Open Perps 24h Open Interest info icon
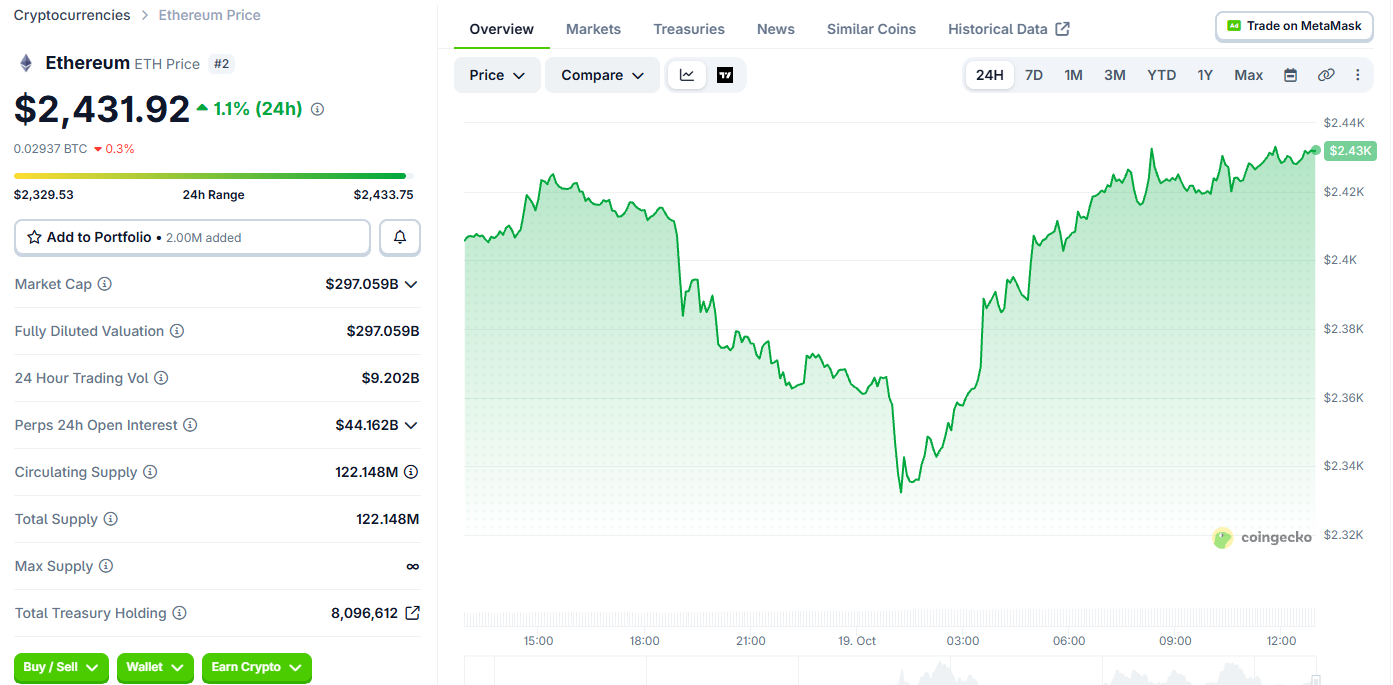 (x=190, y=425)
